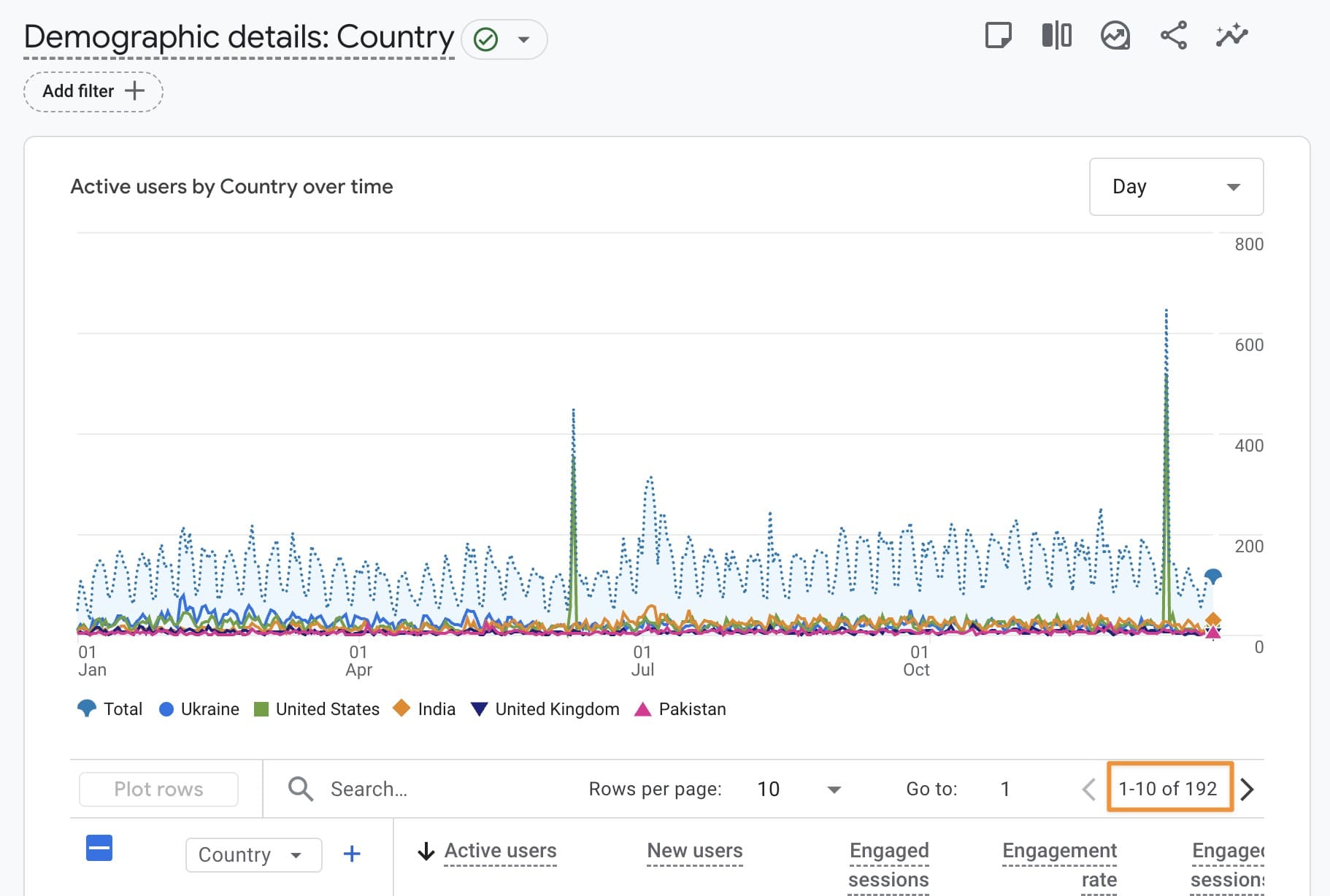Click the India orange legend swatch
Viewport: 1330px width, 896px height.
pyautogui.click(x=401, y=708)
